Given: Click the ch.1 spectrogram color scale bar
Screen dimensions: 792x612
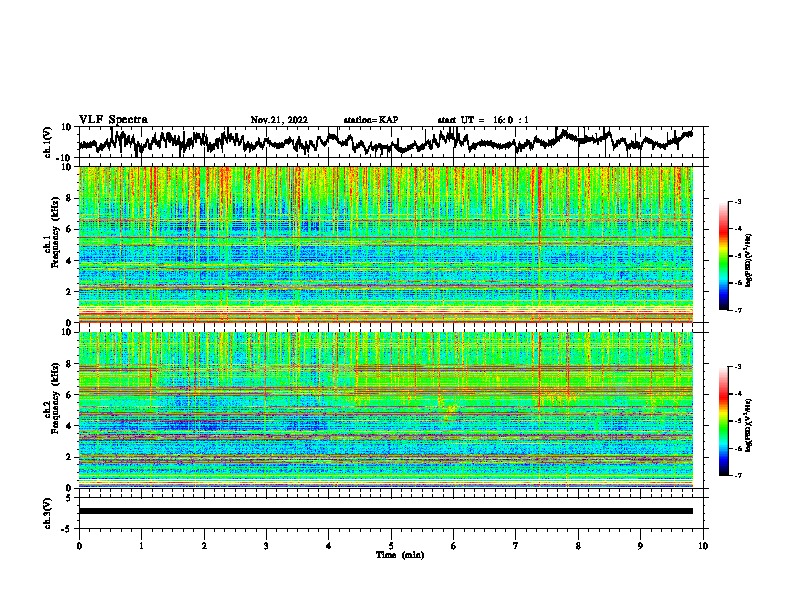Looking at the screenshot, I should tap(723, 256).
